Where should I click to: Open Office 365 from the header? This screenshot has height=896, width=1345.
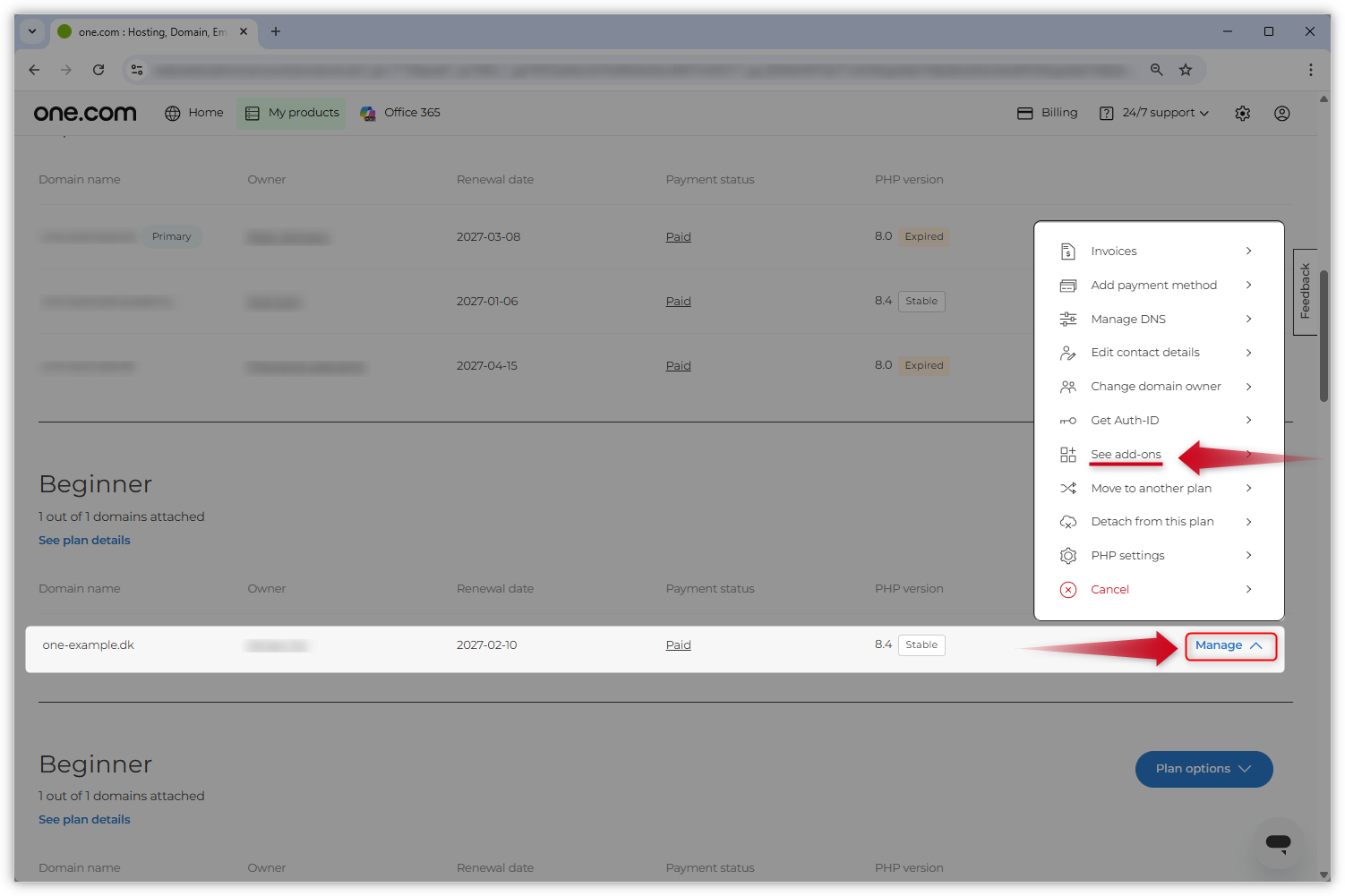[400, 113]
